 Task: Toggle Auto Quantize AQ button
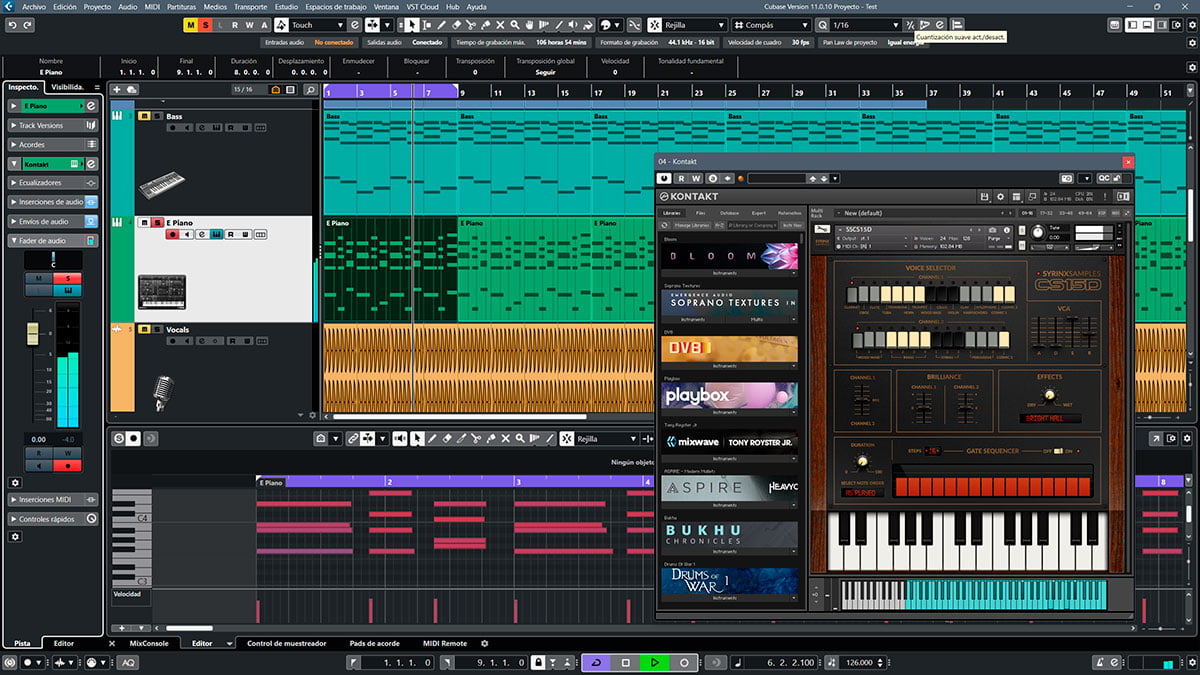coord(129,662)
